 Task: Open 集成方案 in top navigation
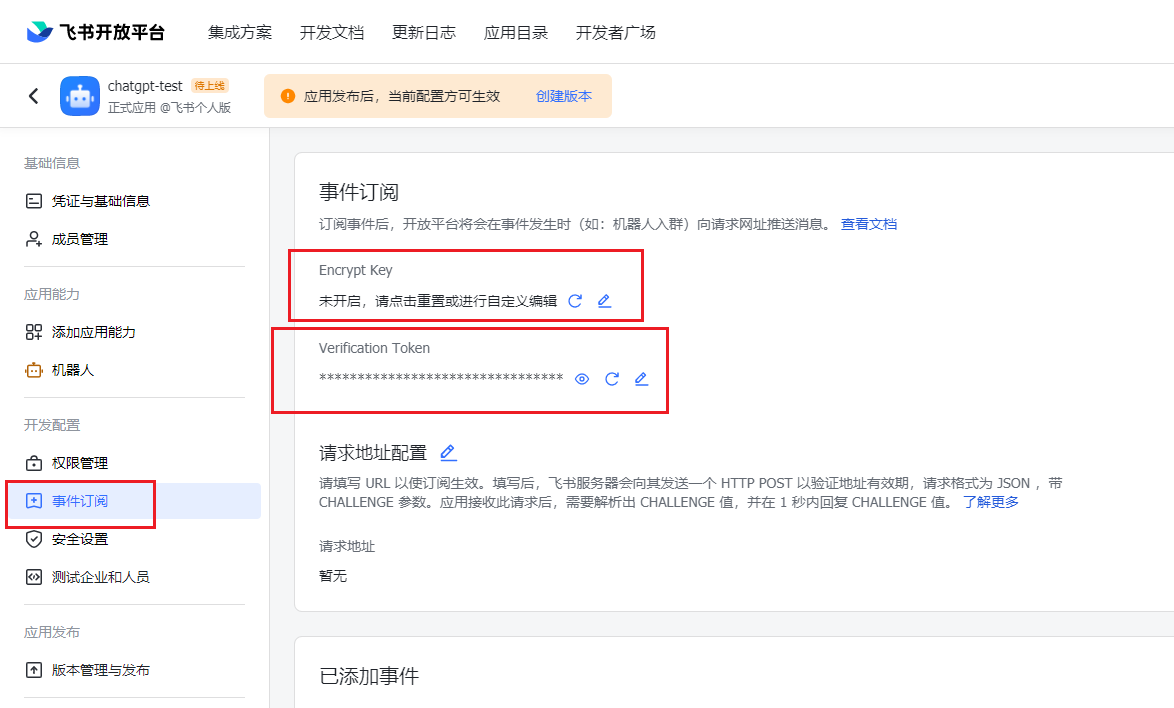coord(240,32)
